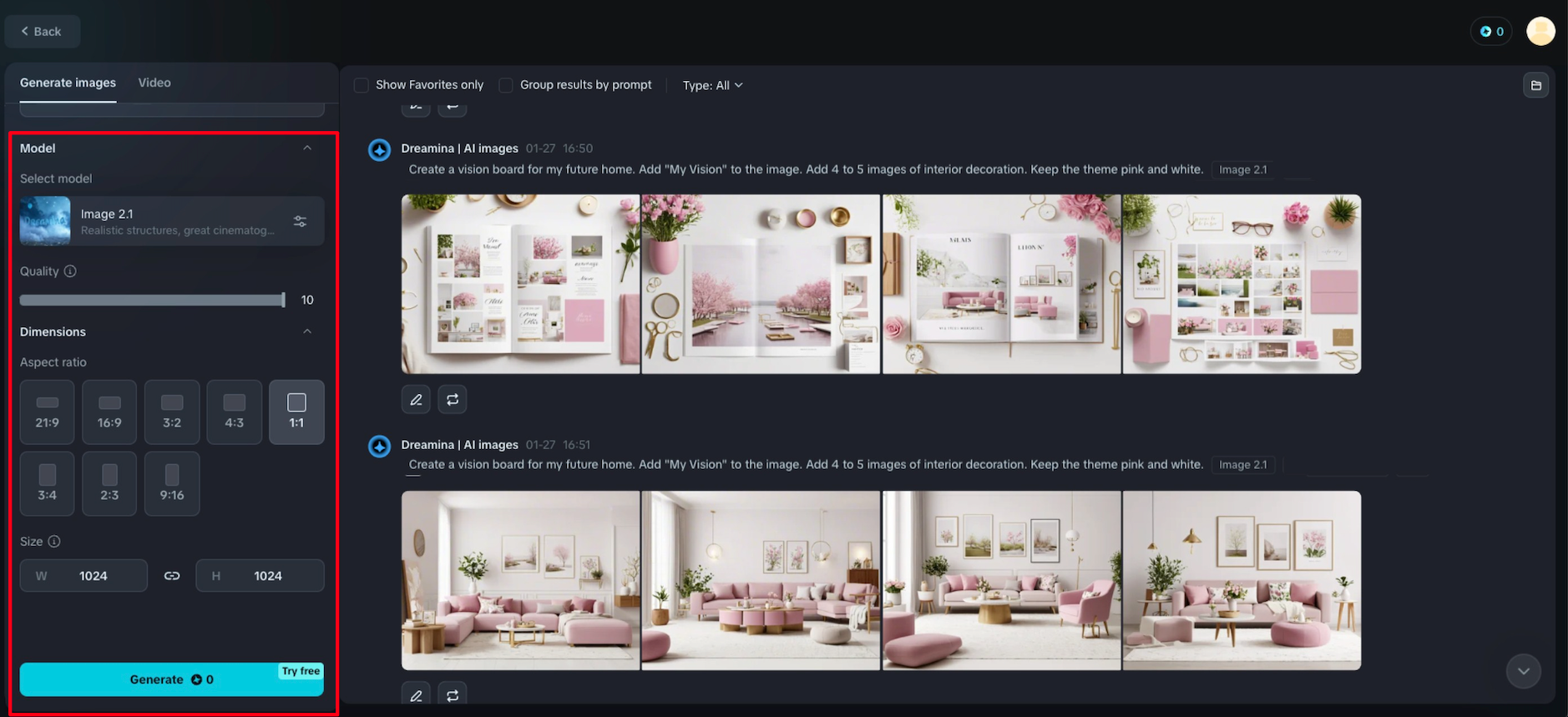1568x717 pixels.
Task: Toggle the link width and height icon
Action: click(172, 576)
